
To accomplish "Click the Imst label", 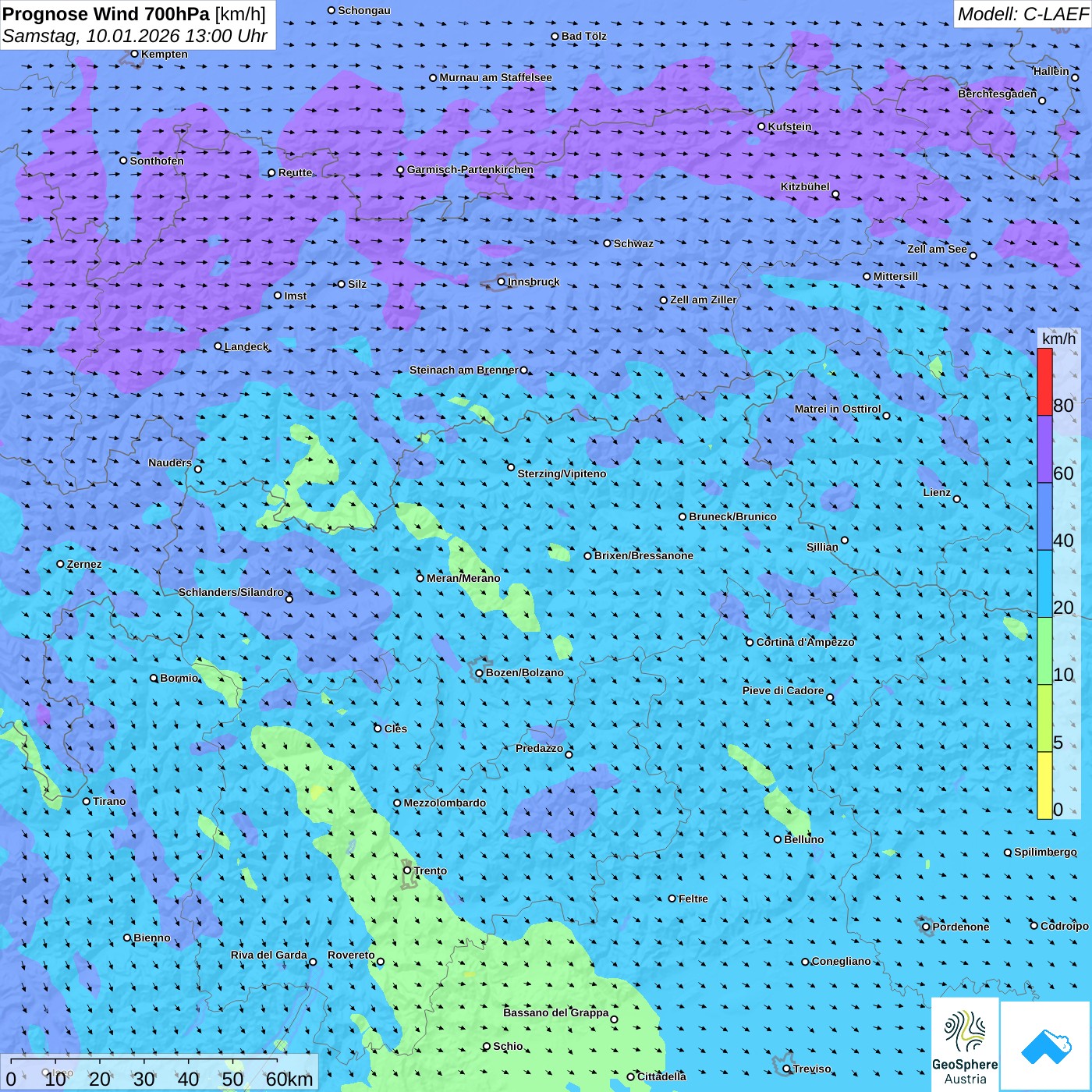I will pyautogui.click(x=295, y=296).
